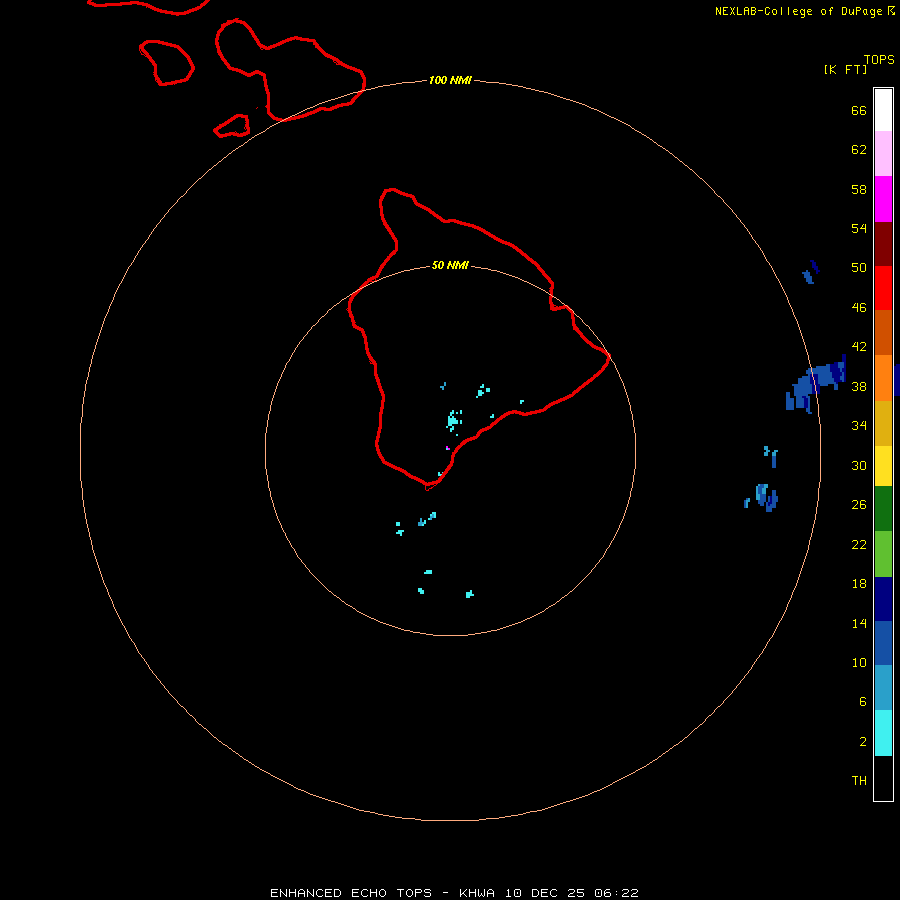Click the dark orange legend swatch
Image resolution: width=900 pixels, height=900 pixels.
click(x=883, y=332)
